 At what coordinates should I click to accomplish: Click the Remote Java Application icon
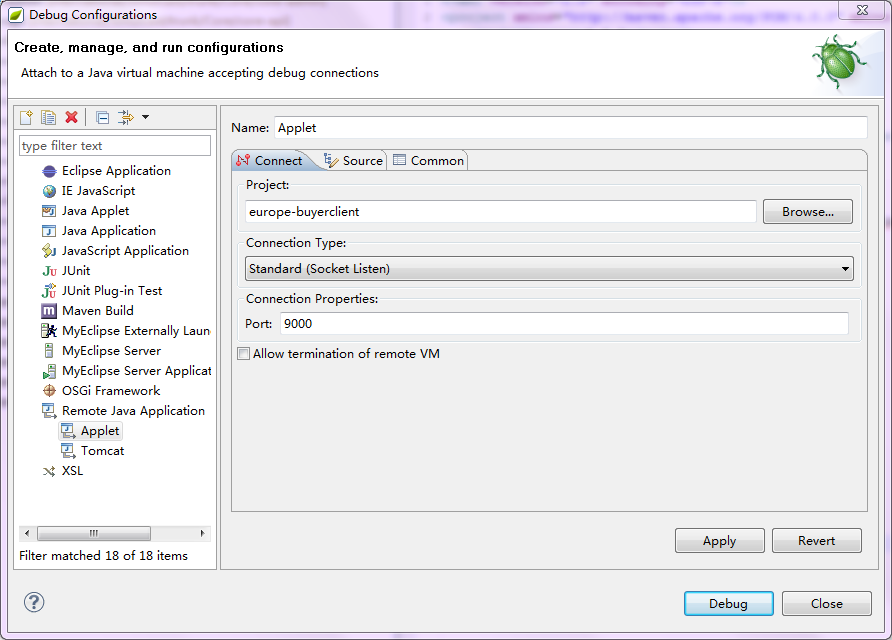pyautogui.click(x=49, y=411)
